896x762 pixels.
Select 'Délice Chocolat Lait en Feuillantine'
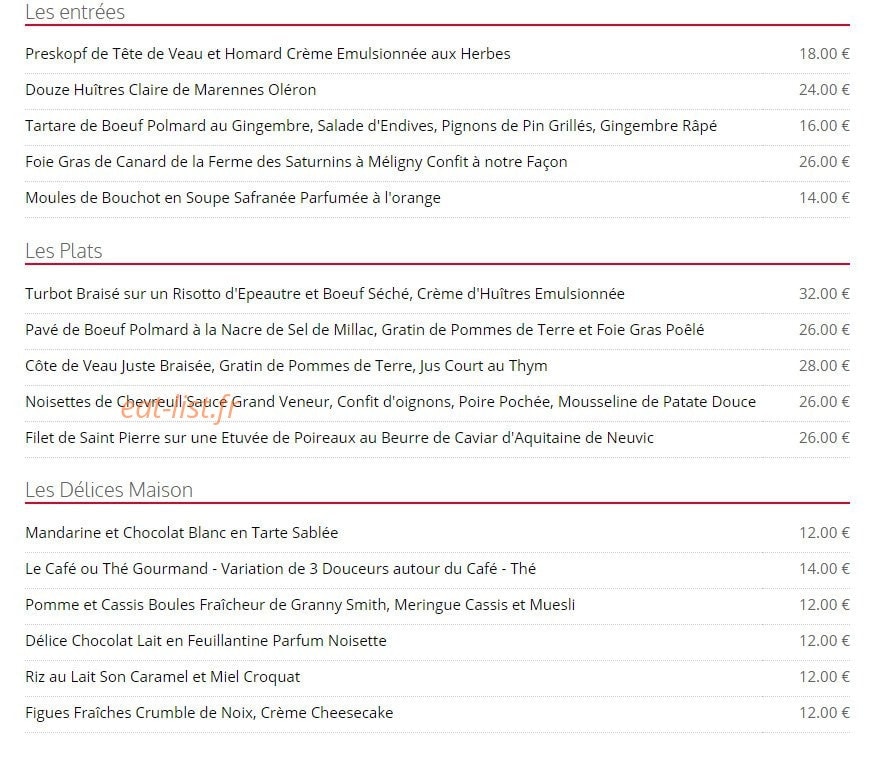pyautogui.click(x=206, y=640)
